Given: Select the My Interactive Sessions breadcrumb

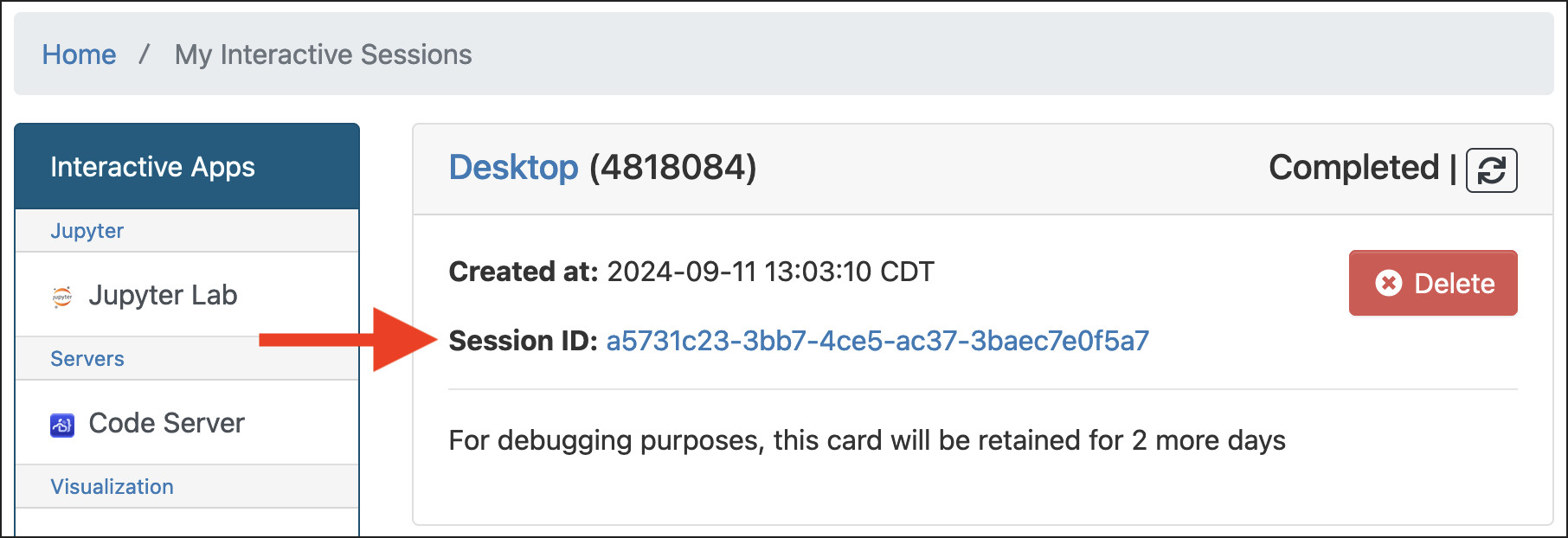Looking at the screenshot, I should pyautogui.click(x=323, y=54).
